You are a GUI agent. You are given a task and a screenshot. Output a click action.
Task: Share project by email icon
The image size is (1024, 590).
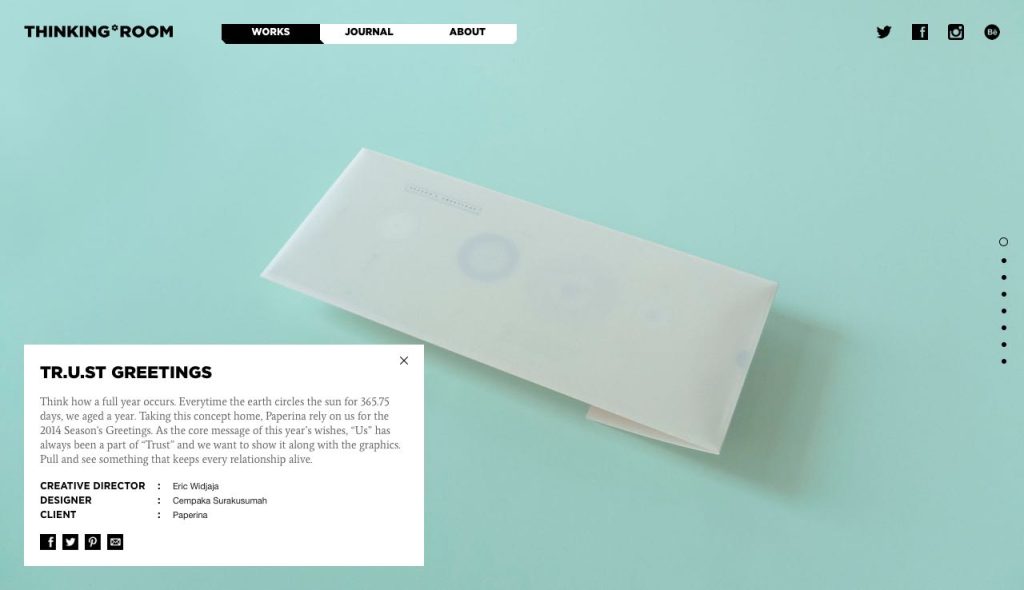click(115, 542)
